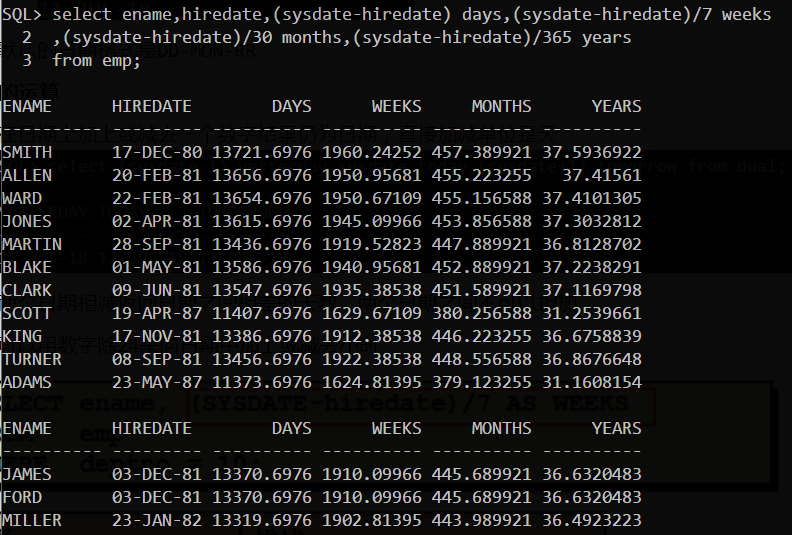Select hire date 02-APR-81
Screen dimensions: 792x535
click(157, 221)
